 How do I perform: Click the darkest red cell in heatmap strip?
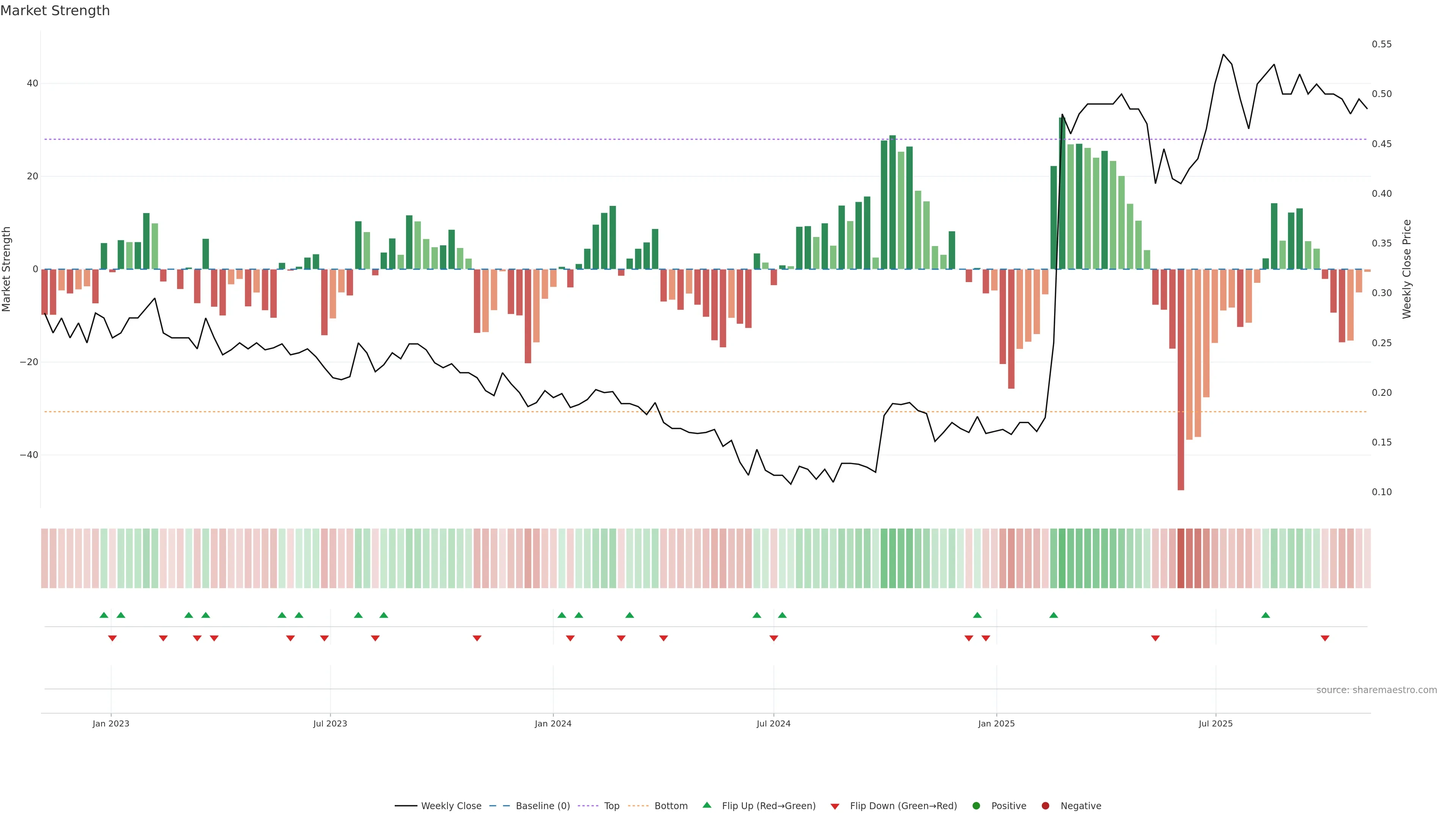coord(1181,559)
